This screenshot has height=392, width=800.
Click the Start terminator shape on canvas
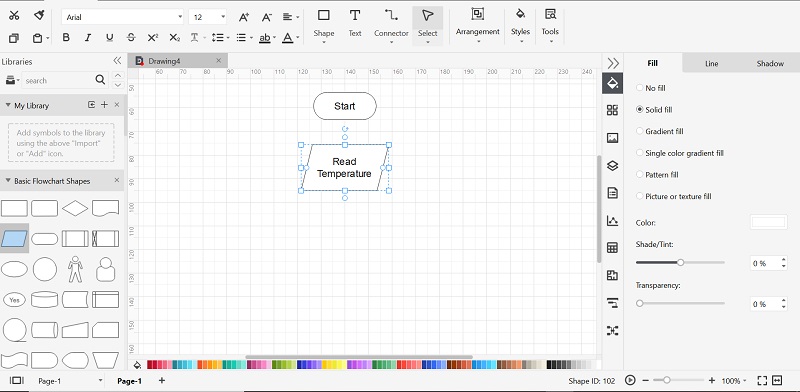click(x=344, y=106)
